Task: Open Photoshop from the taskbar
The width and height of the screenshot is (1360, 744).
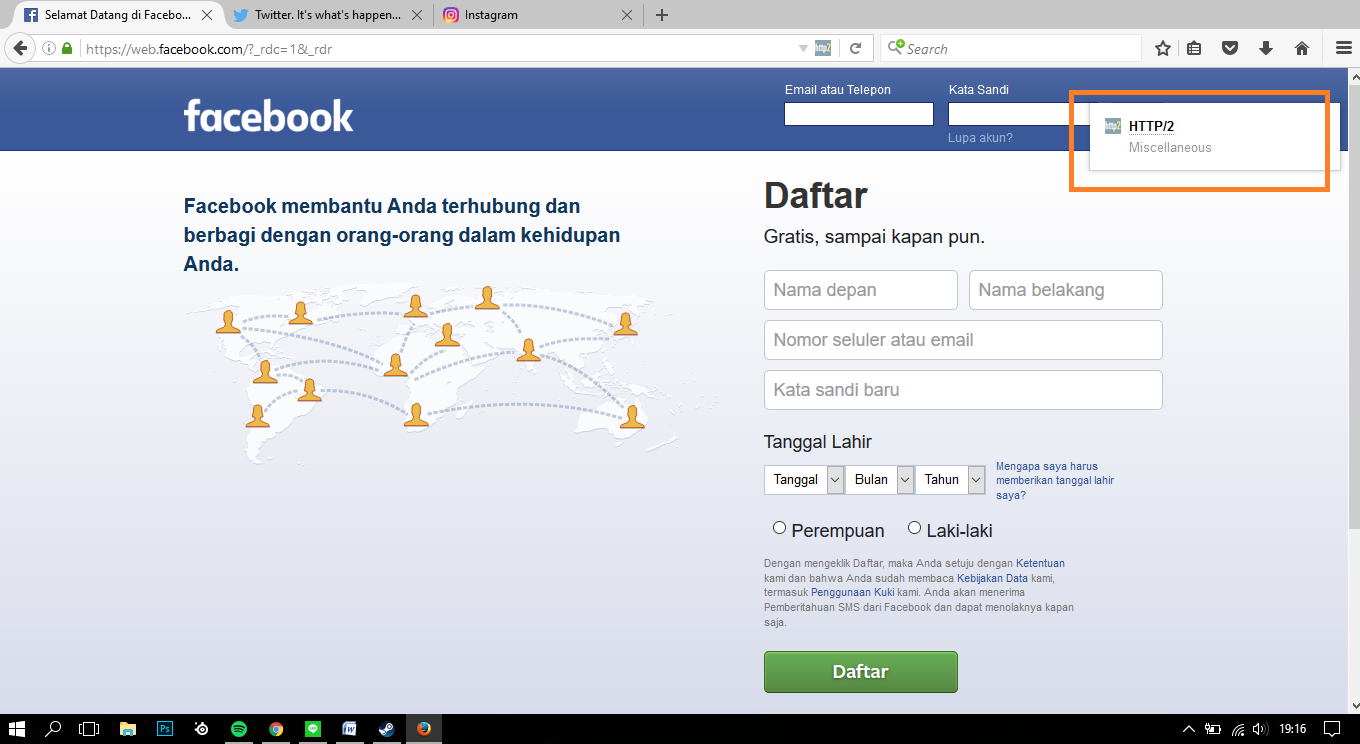Action: [165, 729]
